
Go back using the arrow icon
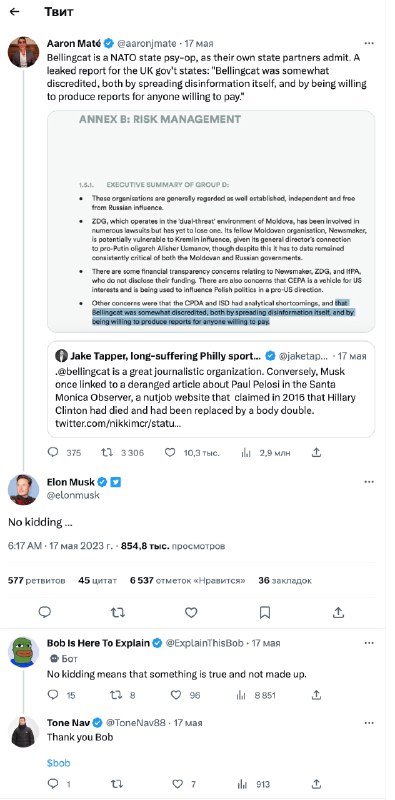click(15, 12)
